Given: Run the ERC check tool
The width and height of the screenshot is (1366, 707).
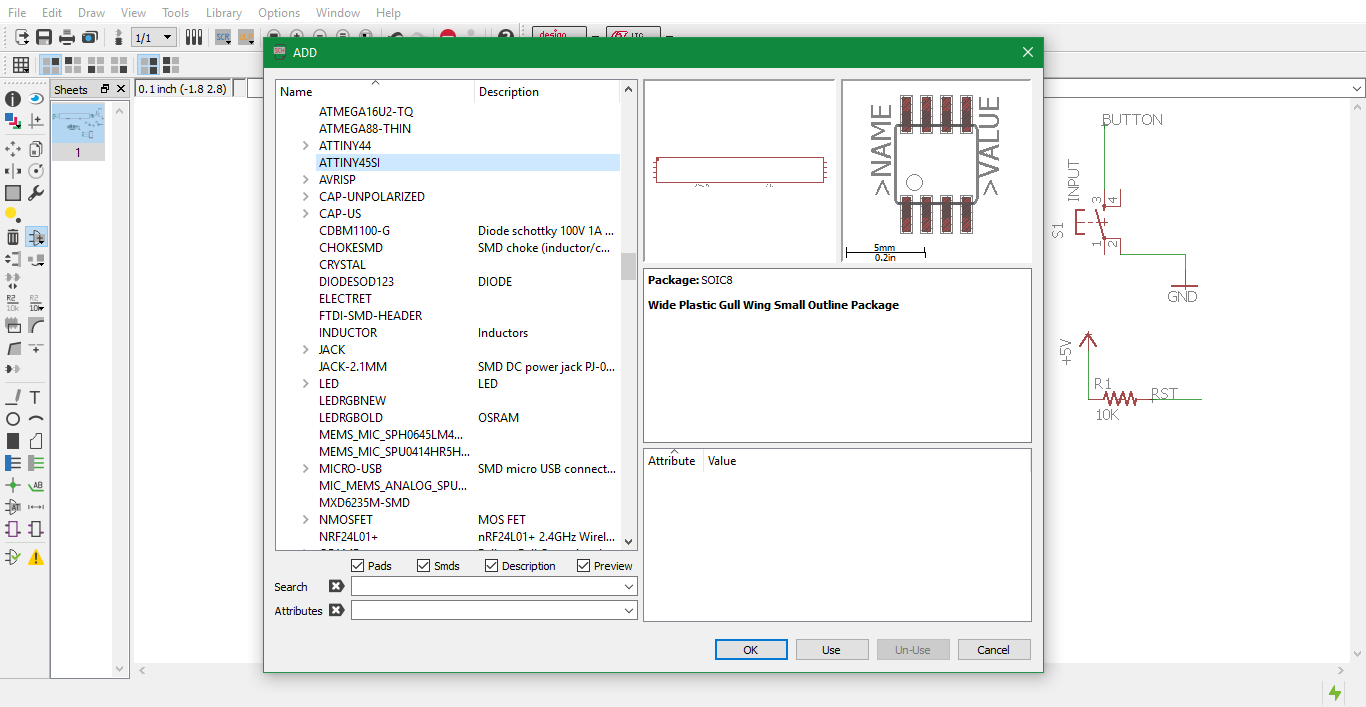Looking at the screenshot, I should point(13,557).
